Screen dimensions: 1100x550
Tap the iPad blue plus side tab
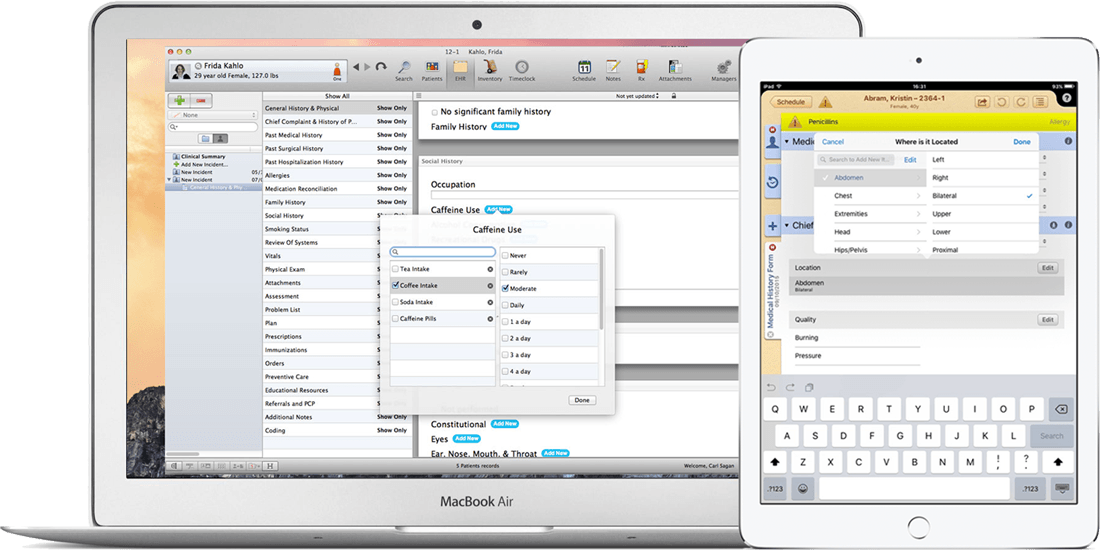[x=772, y=226]
